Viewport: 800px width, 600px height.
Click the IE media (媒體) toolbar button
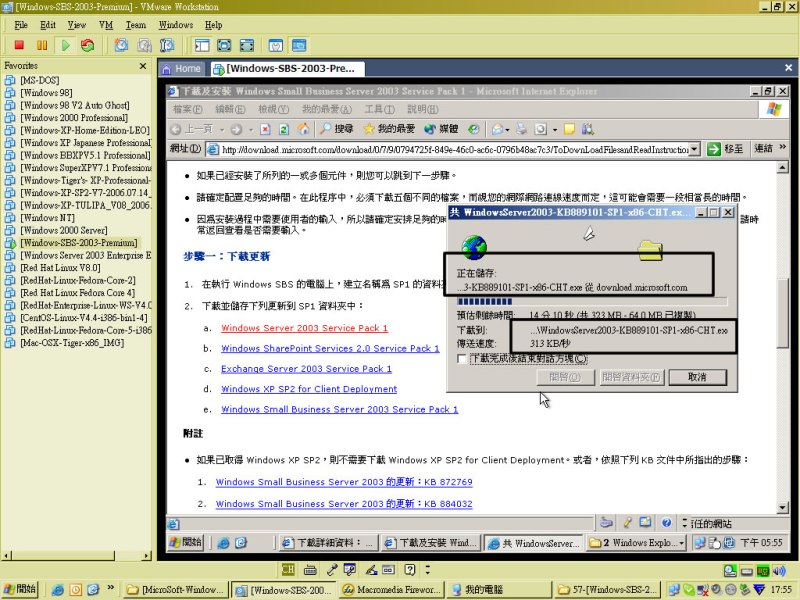click(x=441, y=129)
